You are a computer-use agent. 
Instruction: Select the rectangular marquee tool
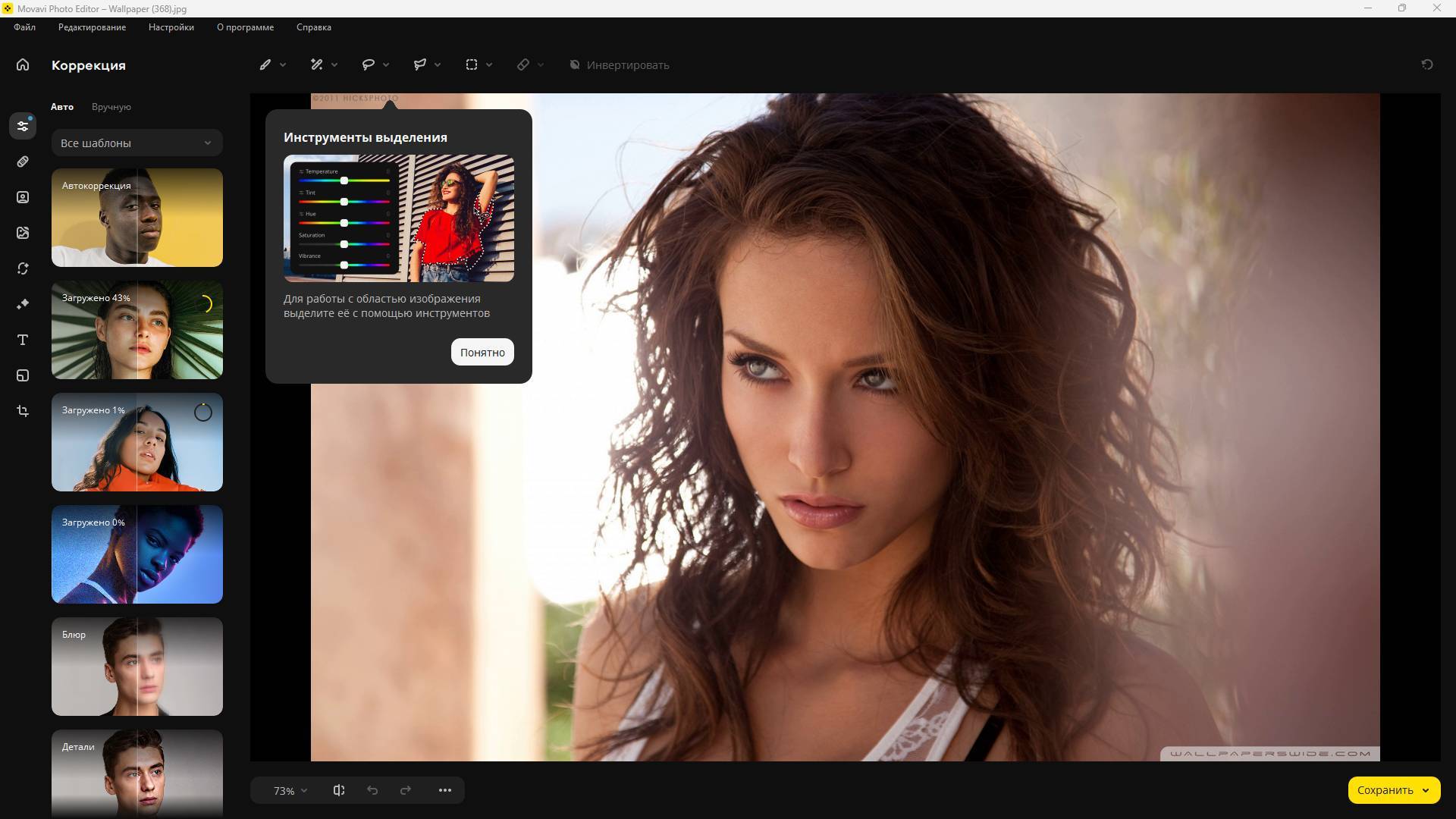pos(472,65)
